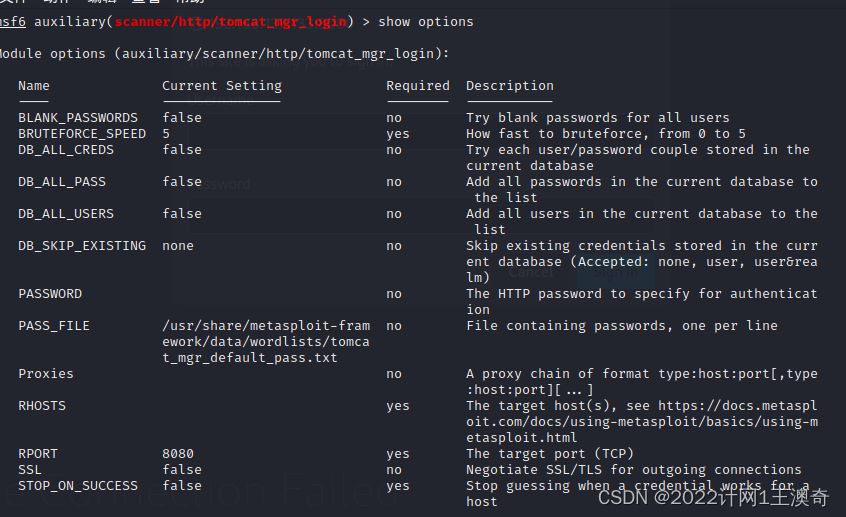
Task: Select the DB_ALL_PASS option name
Action: (62, 182)
